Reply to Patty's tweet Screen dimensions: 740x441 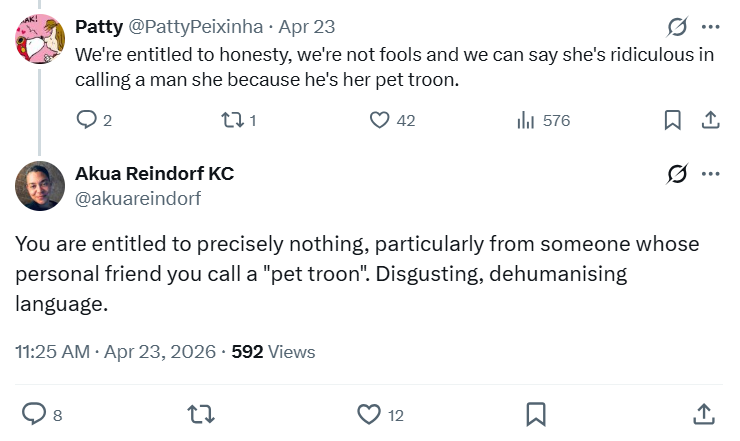click(88, 120)
